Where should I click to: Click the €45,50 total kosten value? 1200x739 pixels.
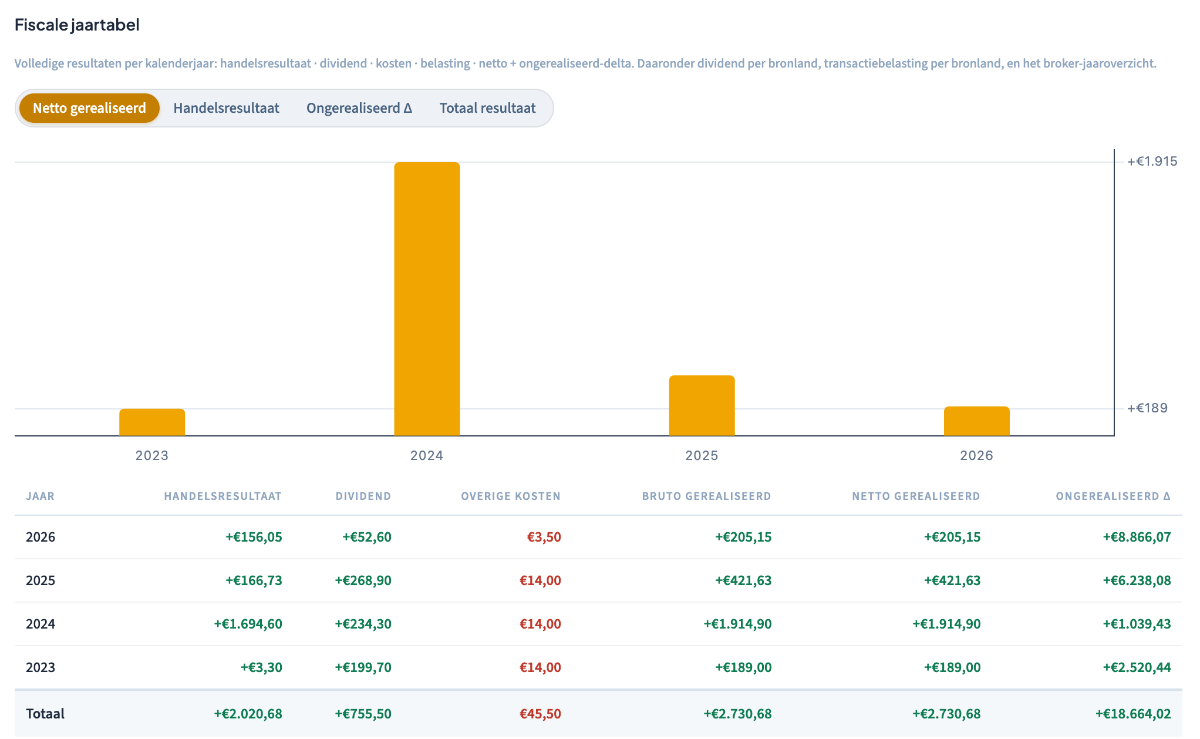tap(540, 714)
